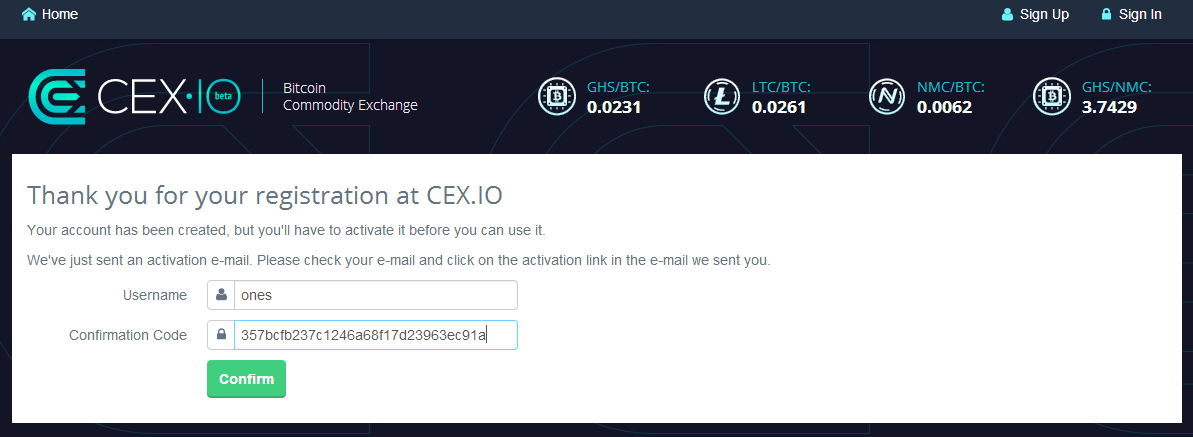The image size is (1193, 437).
Task: Go to Sign In
Action: pos(1140,15)
